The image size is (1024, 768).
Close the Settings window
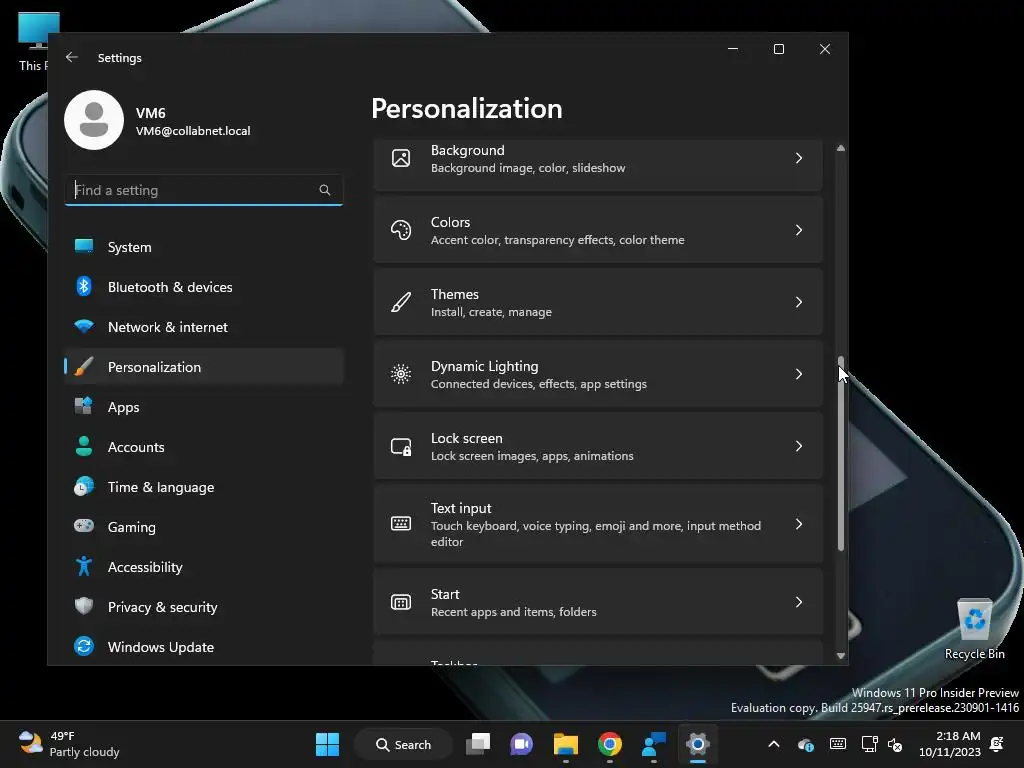[x=825, y=49]
